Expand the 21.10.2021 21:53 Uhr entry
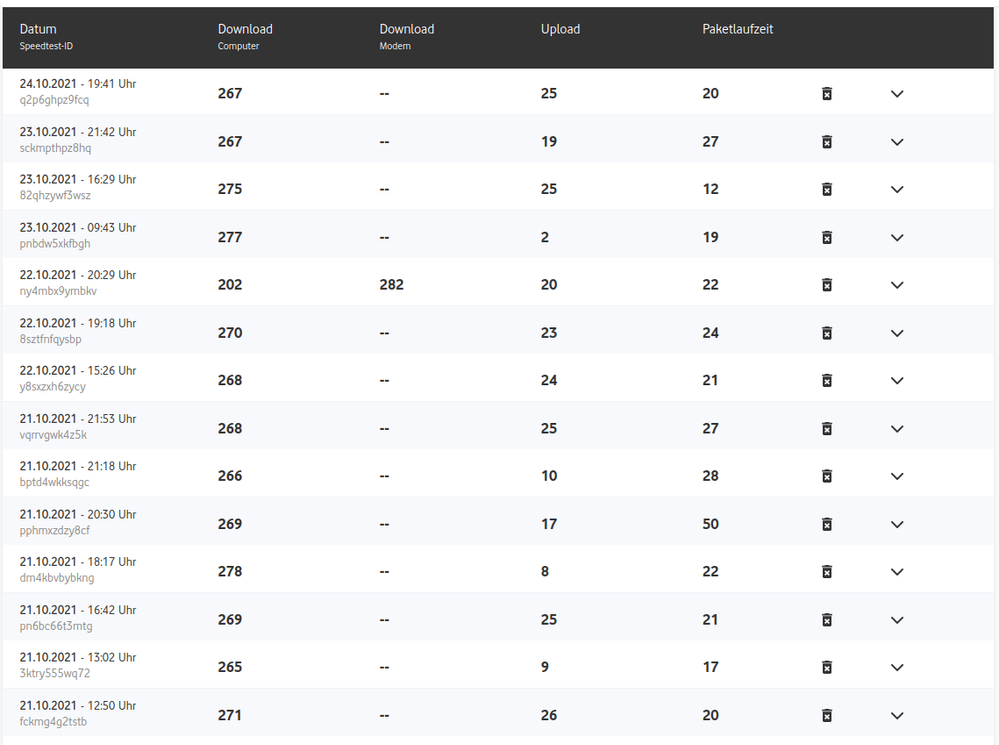The width and height of the screenshot is (999, 745). coord(897,429)
